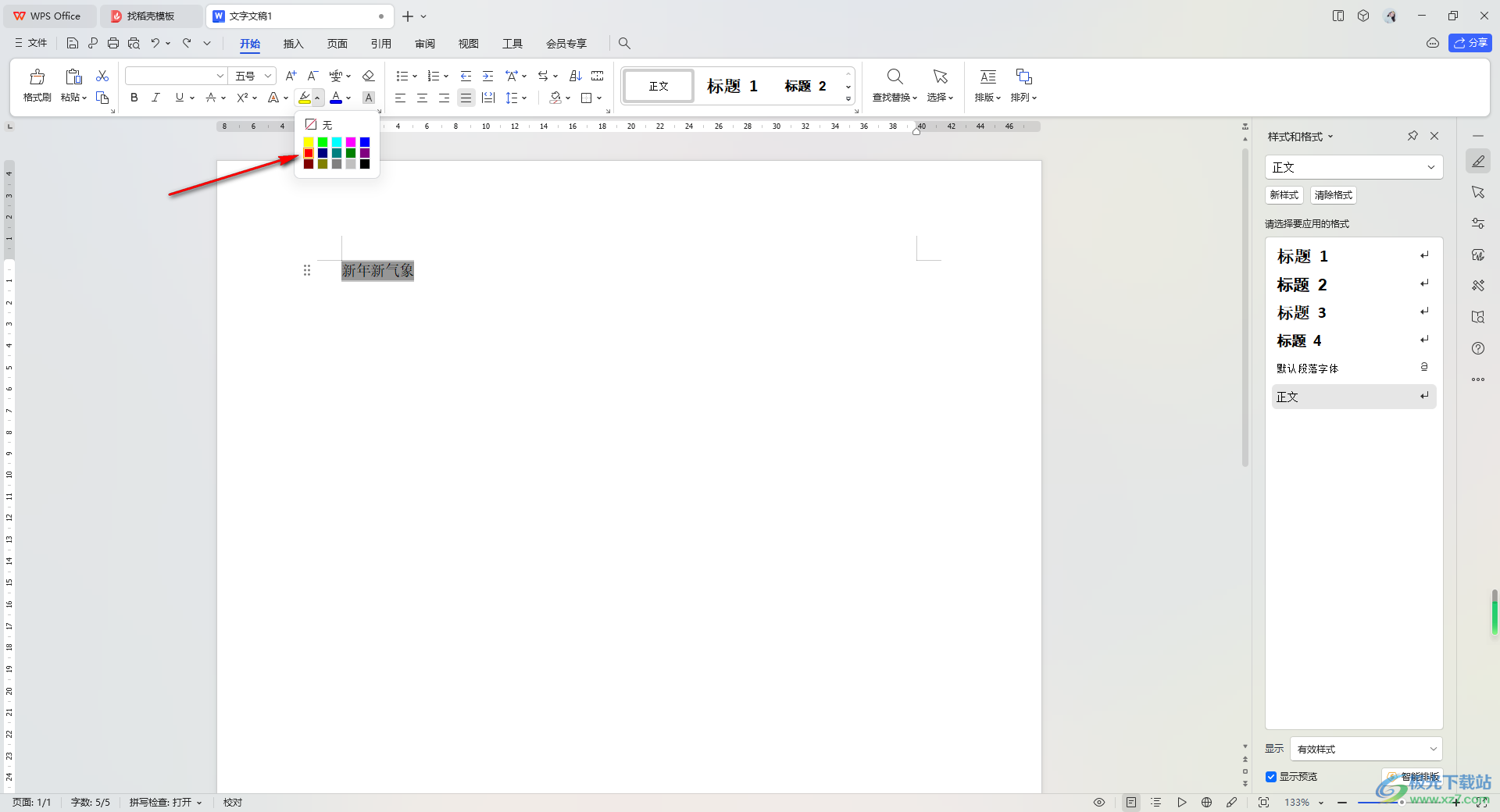1500x812 pixels.
Task: Expand the line spacing dropdown
Action: click(x=524, y=98)
